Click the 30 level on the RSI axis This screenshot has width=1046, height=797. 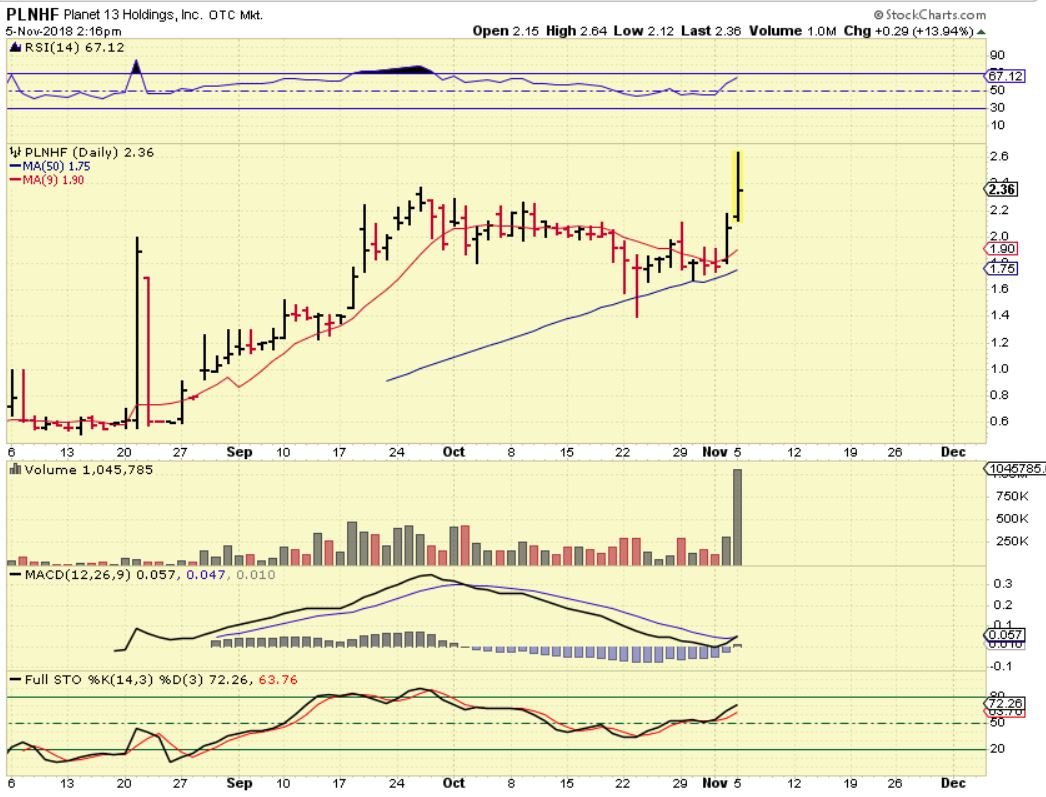click(997, 107)
